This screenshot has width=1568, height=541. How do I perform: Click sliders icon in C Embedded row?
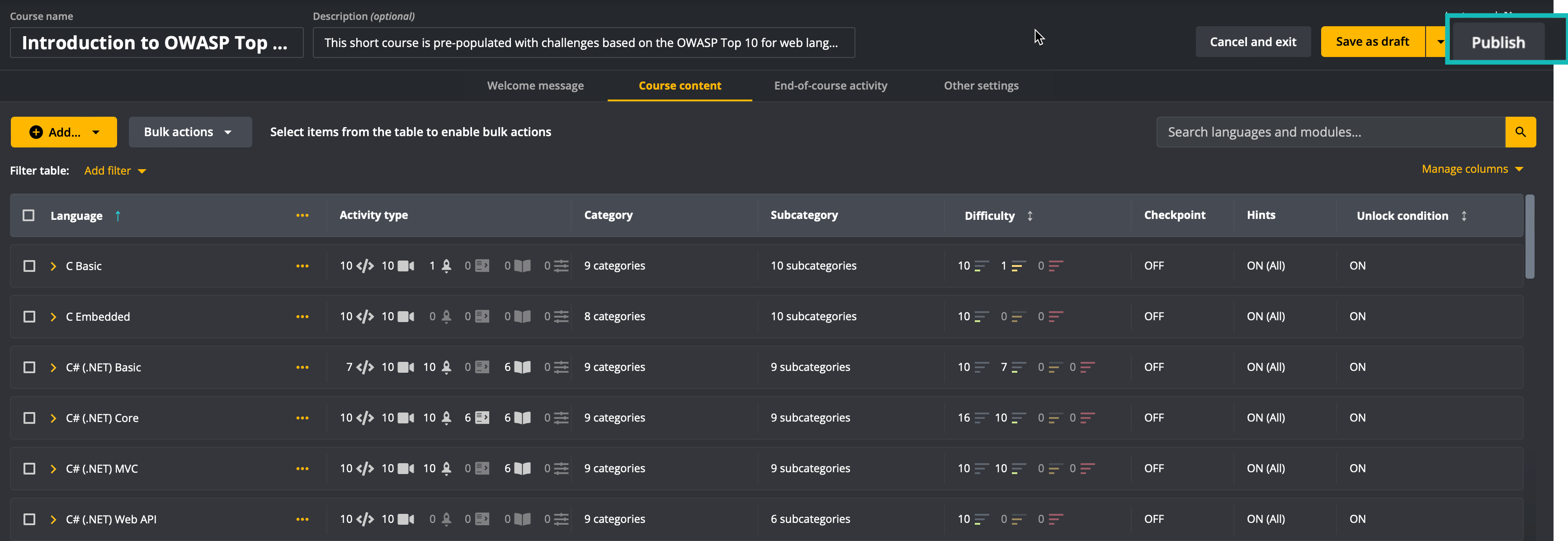pyautogui.click(x=561, y=316)
